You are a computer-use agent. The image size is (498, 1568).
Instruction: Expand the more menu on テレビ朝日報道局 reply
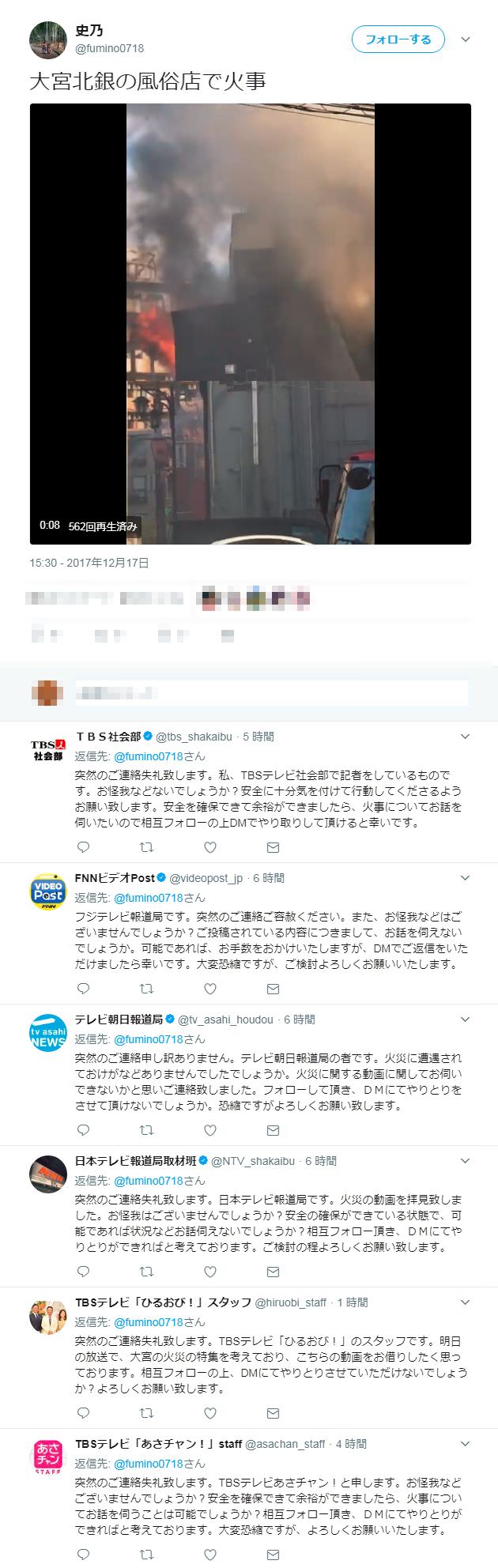tap(465, 1020)
